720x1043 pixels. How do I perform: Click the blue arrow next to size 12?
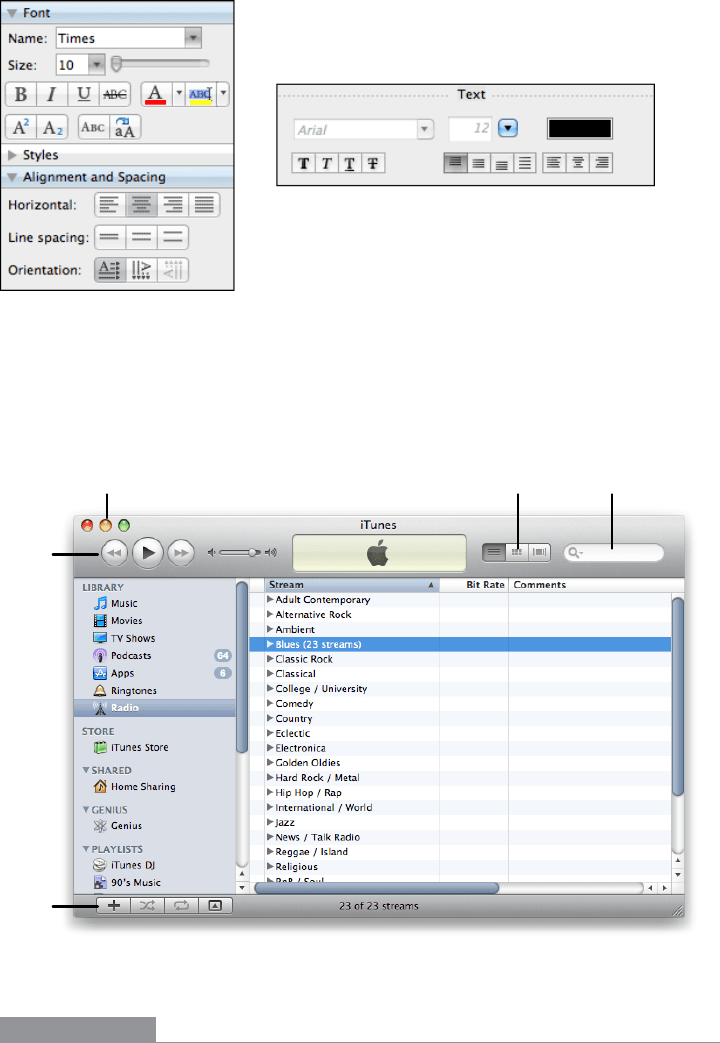click(508, 128)
